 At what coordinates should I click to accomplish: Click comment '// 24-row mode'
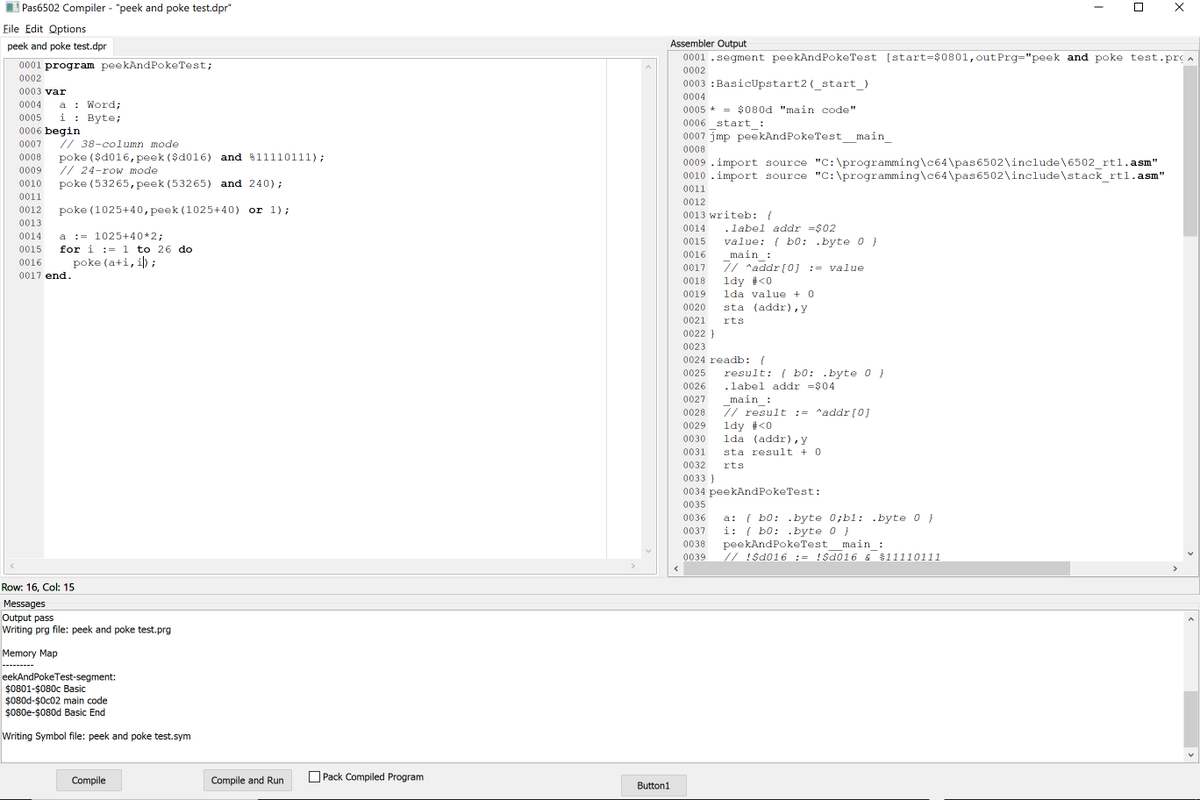[108, 170]
